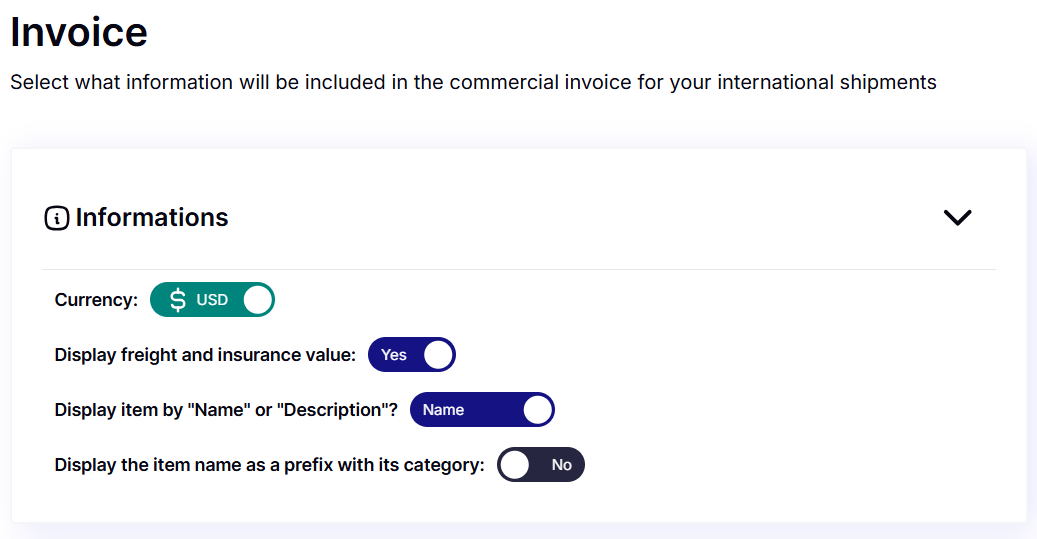This screenshot has height=539, width=1037.
Task: Click the No label on prefix toggle
Action: tap(561, 465)
